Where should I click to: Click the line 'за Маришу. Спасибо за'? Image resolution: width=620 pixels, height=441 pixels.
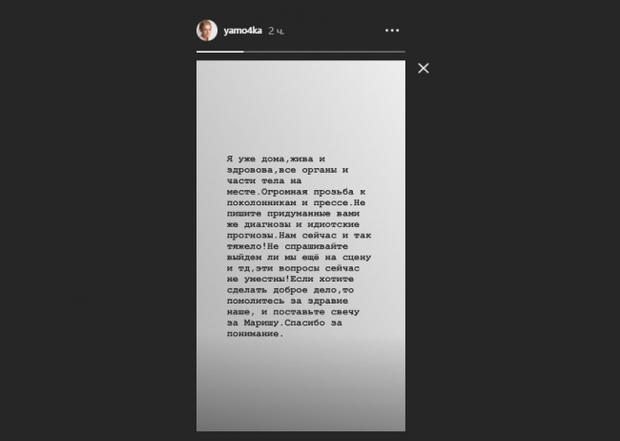point(284,323)
